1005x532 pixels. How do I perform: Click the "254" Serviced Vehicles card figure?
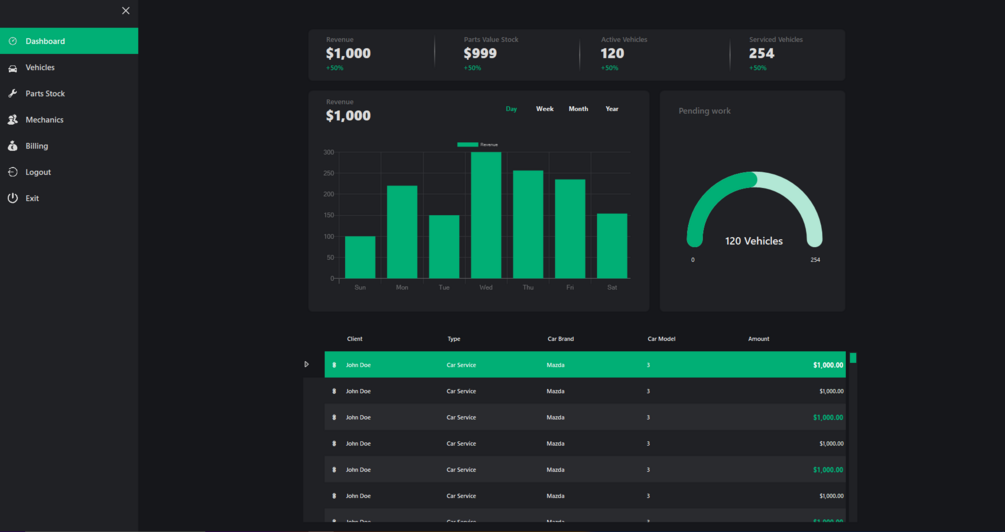click(761, 53)
